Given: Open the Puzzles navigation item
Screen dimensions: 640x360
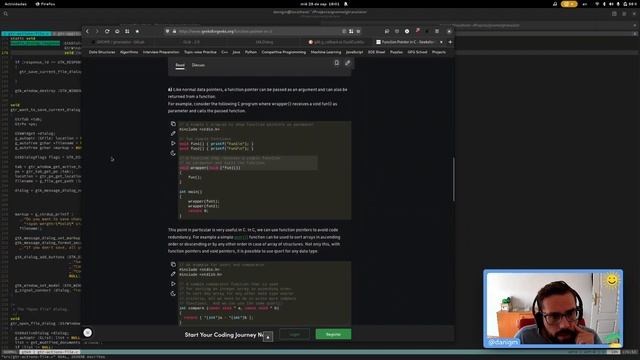Looking at the screenshot, I should click(396, 52).
